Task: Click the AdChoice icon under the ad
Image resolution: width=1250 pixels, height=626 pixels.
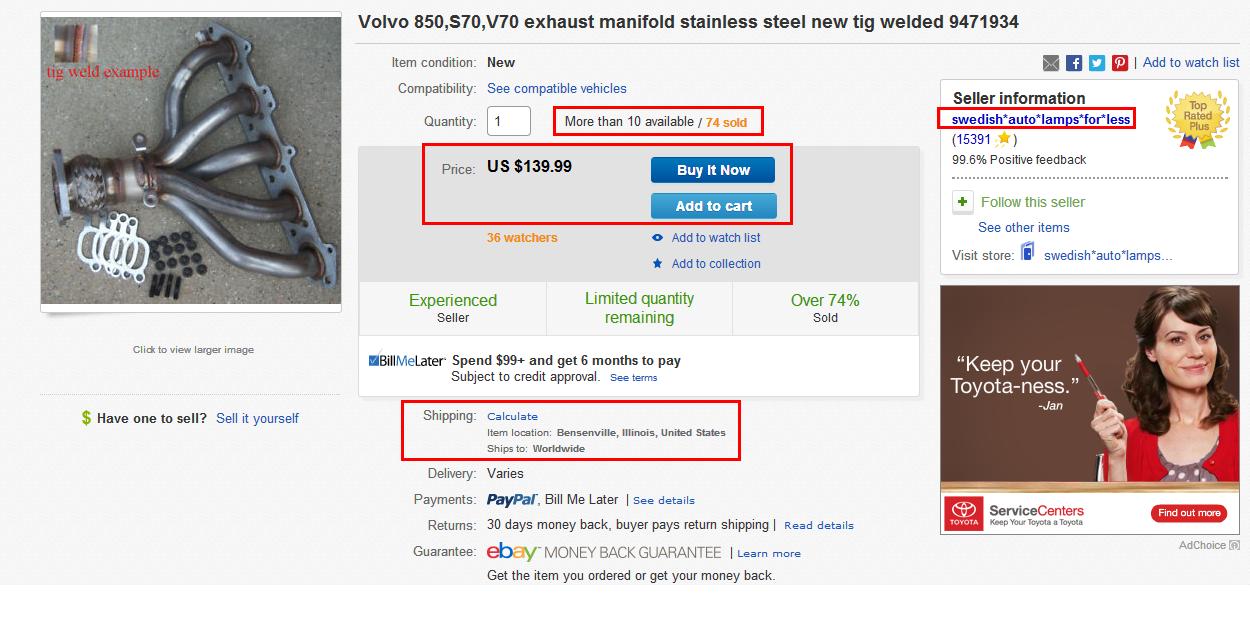Action: (x=1235, y=545)
